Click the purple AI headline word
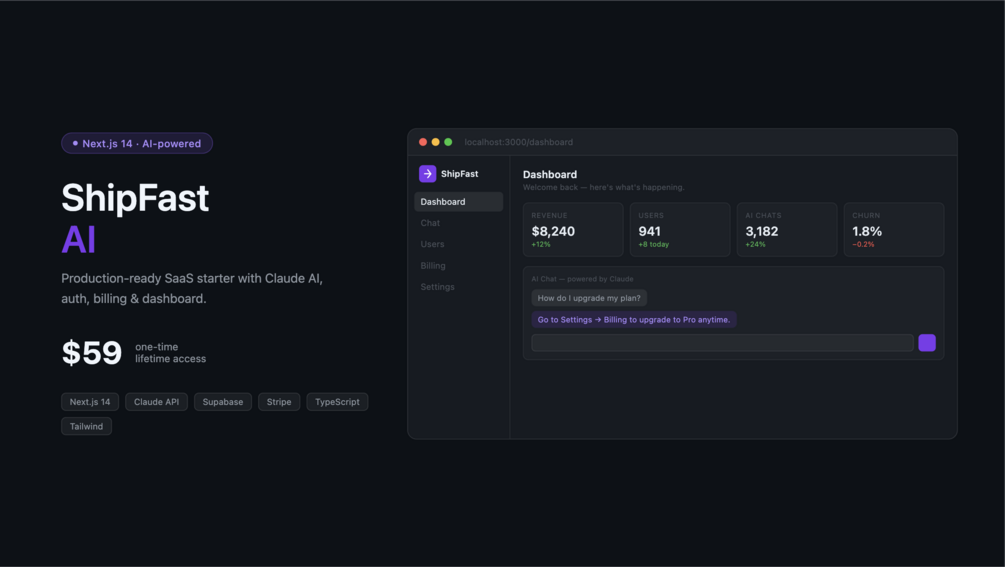This screenshot has width=1005, height=567. (78, 240)
